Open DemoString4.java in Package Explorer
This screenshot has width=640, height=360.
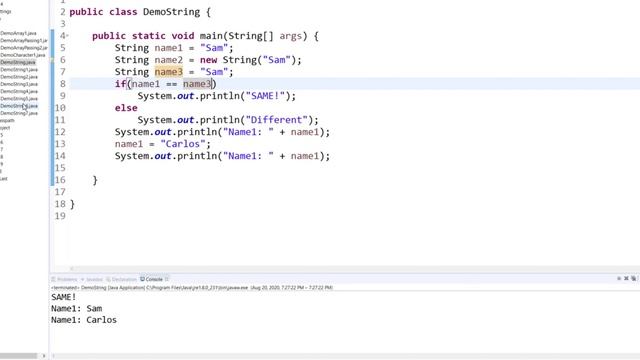coord(19,91)
